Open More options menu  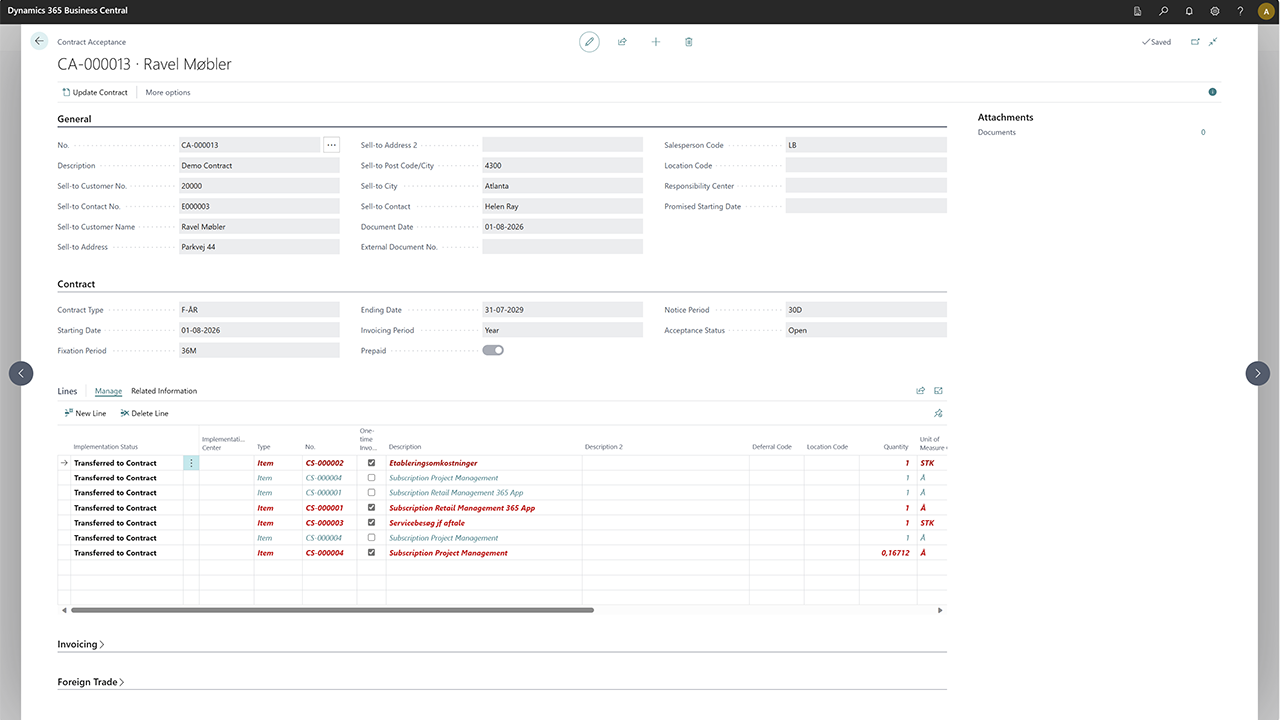coord(168,92)
